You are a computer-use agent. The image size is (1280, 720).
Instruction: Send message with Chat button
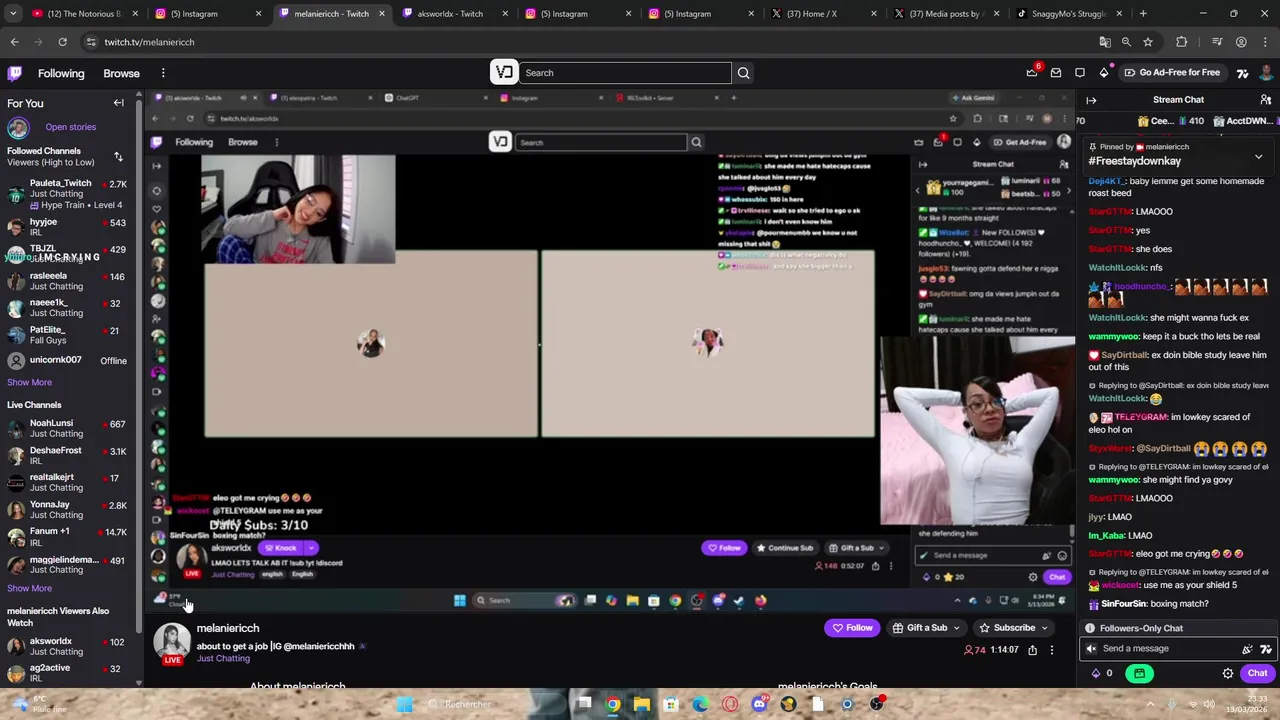(1257, 673)
